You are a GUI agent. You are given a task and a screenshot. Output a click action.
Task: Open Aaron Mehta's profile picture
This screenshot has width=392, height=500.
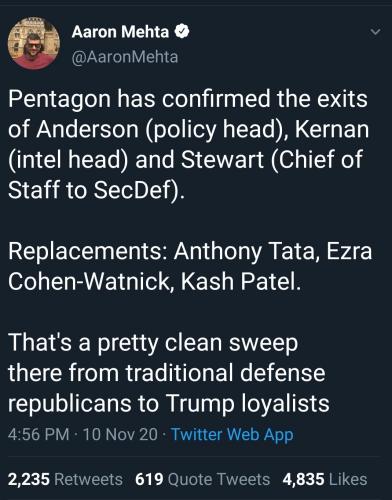pyautogui.click(x=34, y=43)
